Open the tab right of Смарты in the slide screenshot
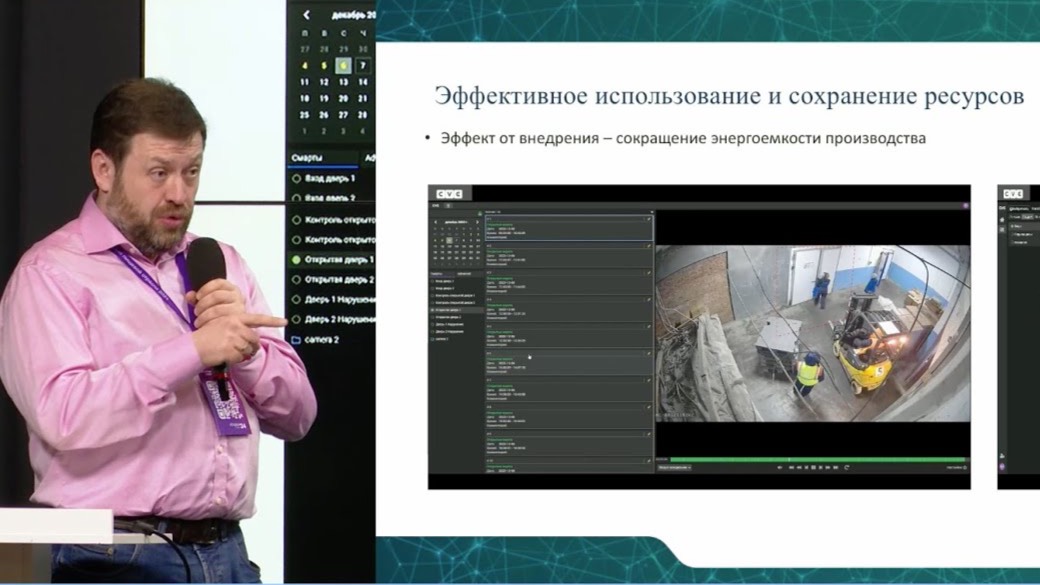 tap(464, 274)
